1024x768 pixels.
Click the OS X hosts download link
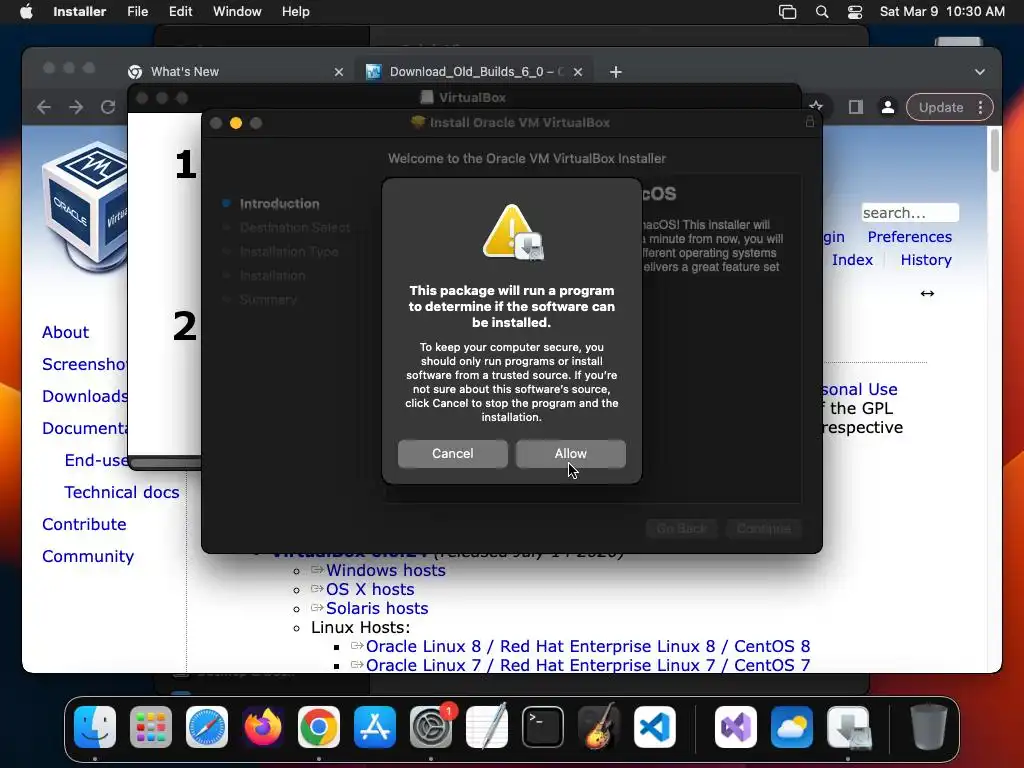[x=370, y=589]
